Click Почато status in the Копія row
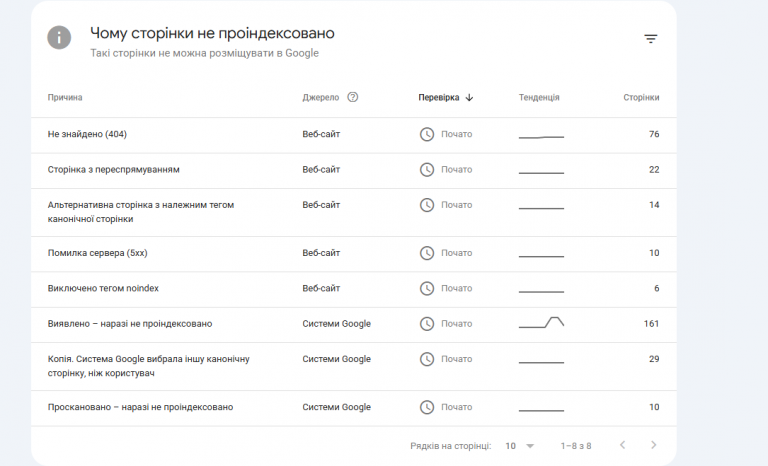The height and width of the screenshot is (466, 768). pos(456,359)
